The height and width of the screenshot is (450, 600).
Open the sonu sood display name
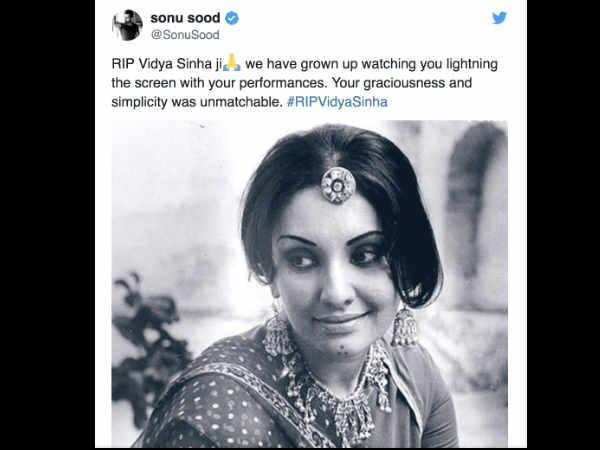point(185,18)
